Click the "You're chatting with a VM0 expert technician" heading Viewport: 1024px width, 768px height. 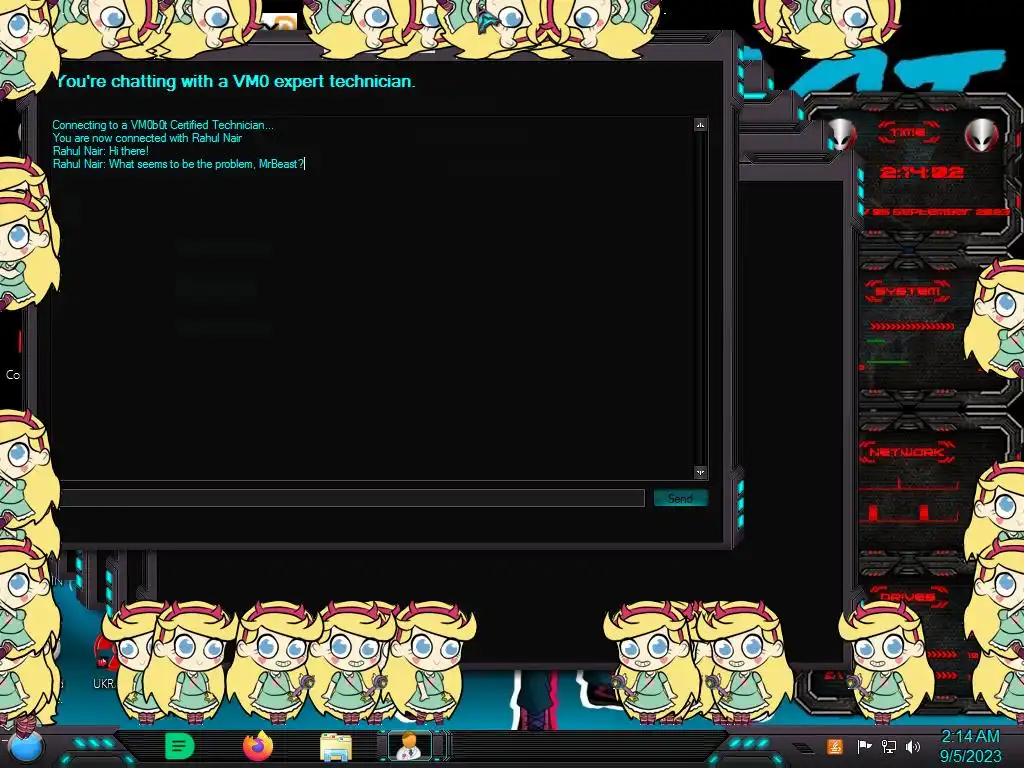click(236, 81)
